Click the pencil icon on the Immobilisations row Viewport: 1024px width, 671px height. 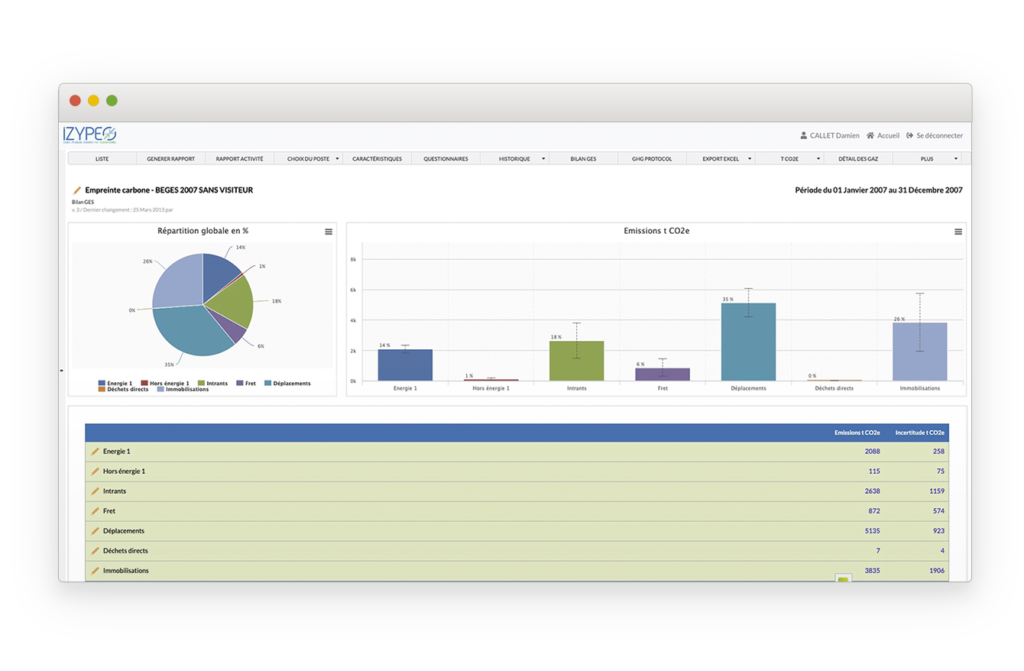pyautogui.click(x=95, y=571)
